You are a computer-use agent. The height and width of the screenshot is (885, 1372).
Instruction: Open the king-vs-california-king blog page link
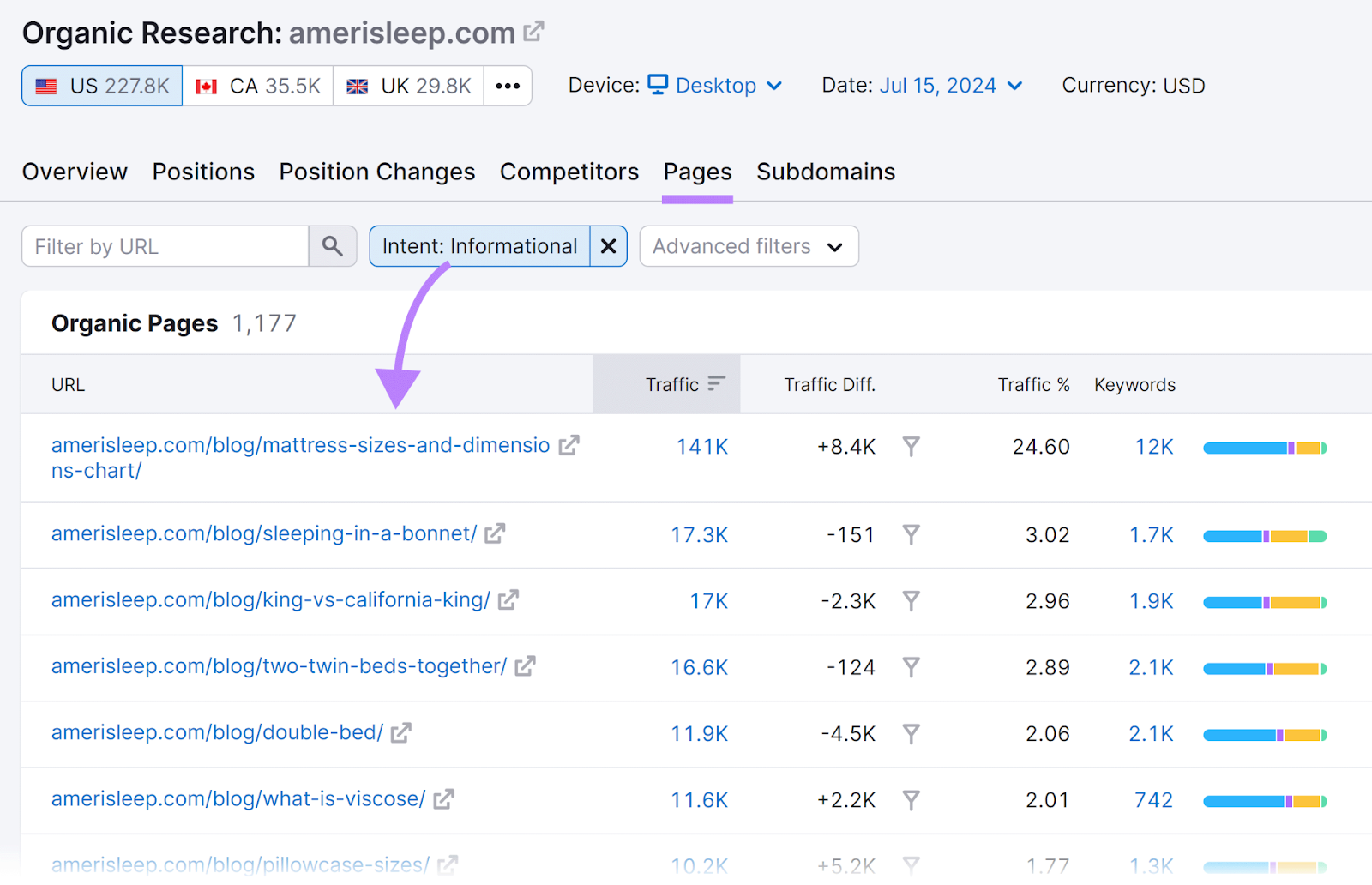click(x=268, y=600)
